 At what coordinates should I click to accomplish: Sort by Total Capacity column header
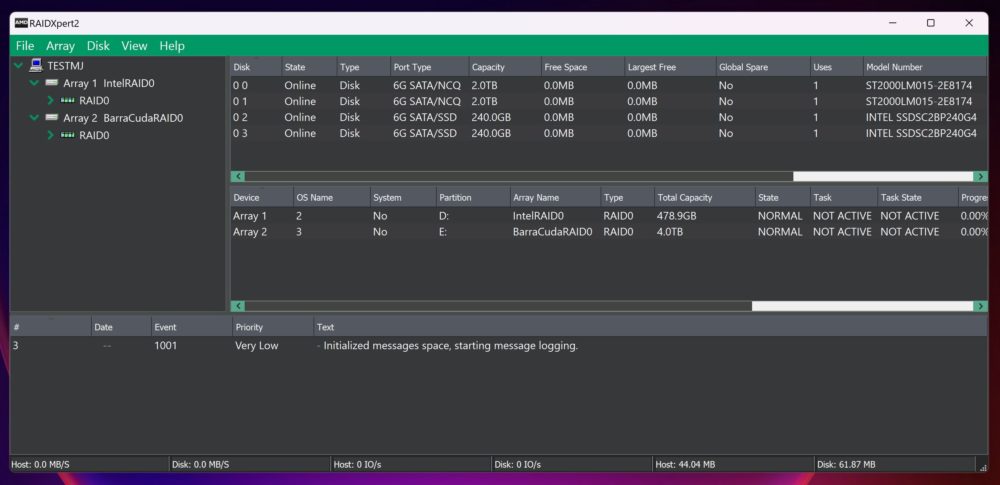pos(704,197)
